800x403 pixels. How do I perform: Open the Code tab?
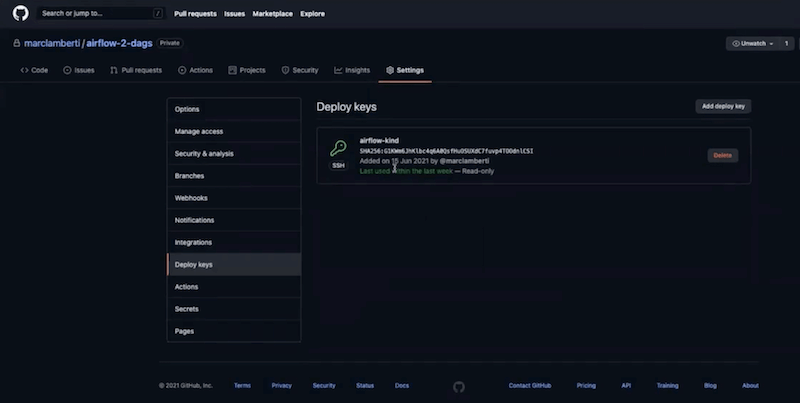(35, 70)
